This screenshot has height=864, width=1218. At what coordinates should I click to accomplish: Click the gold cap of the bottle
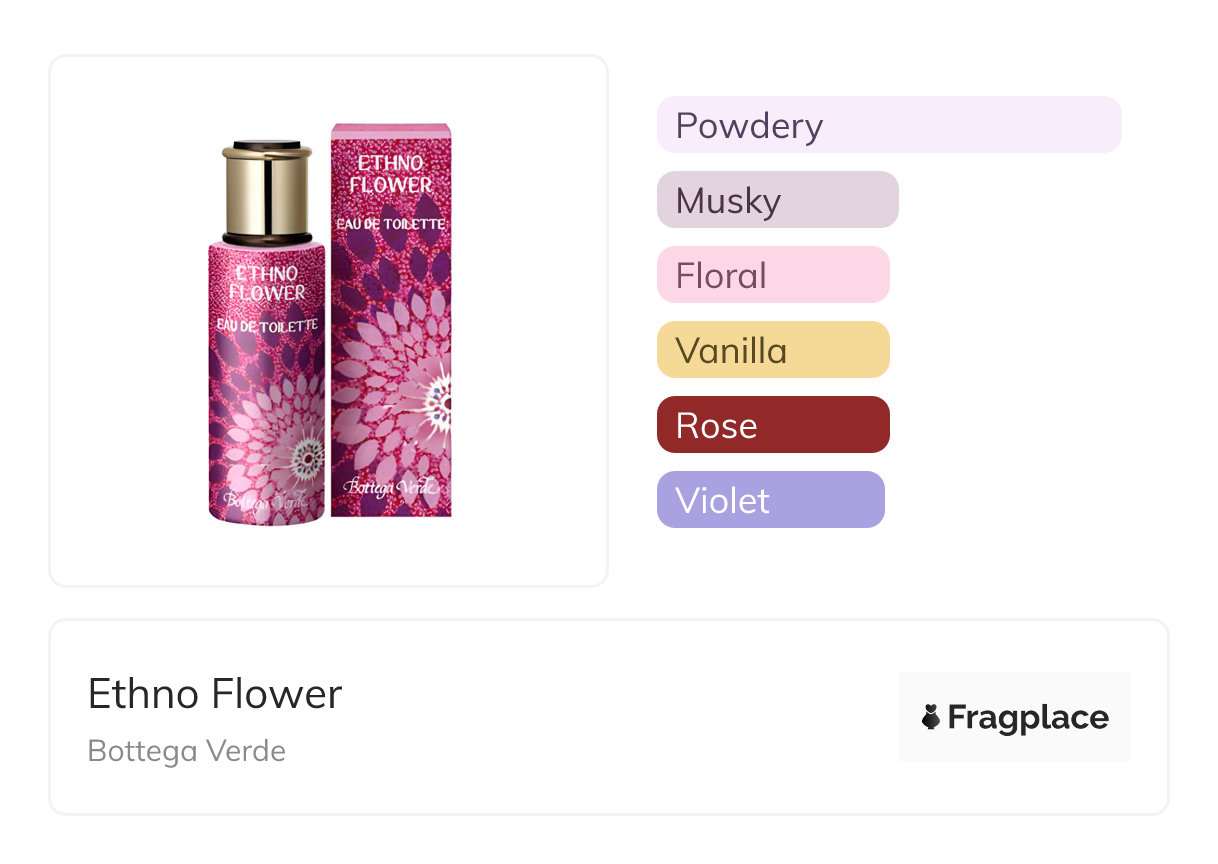click(267, 192)
